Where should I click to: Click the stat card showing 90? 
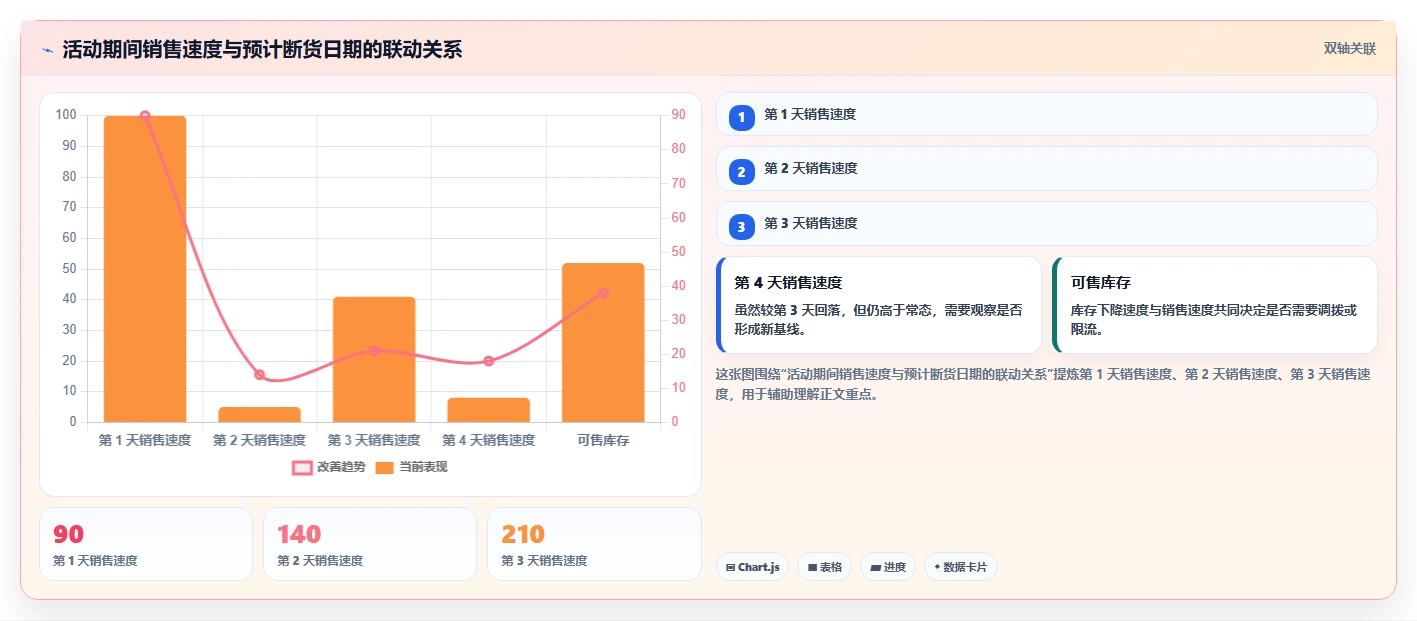pyautogui.click(x=146, y=544)
